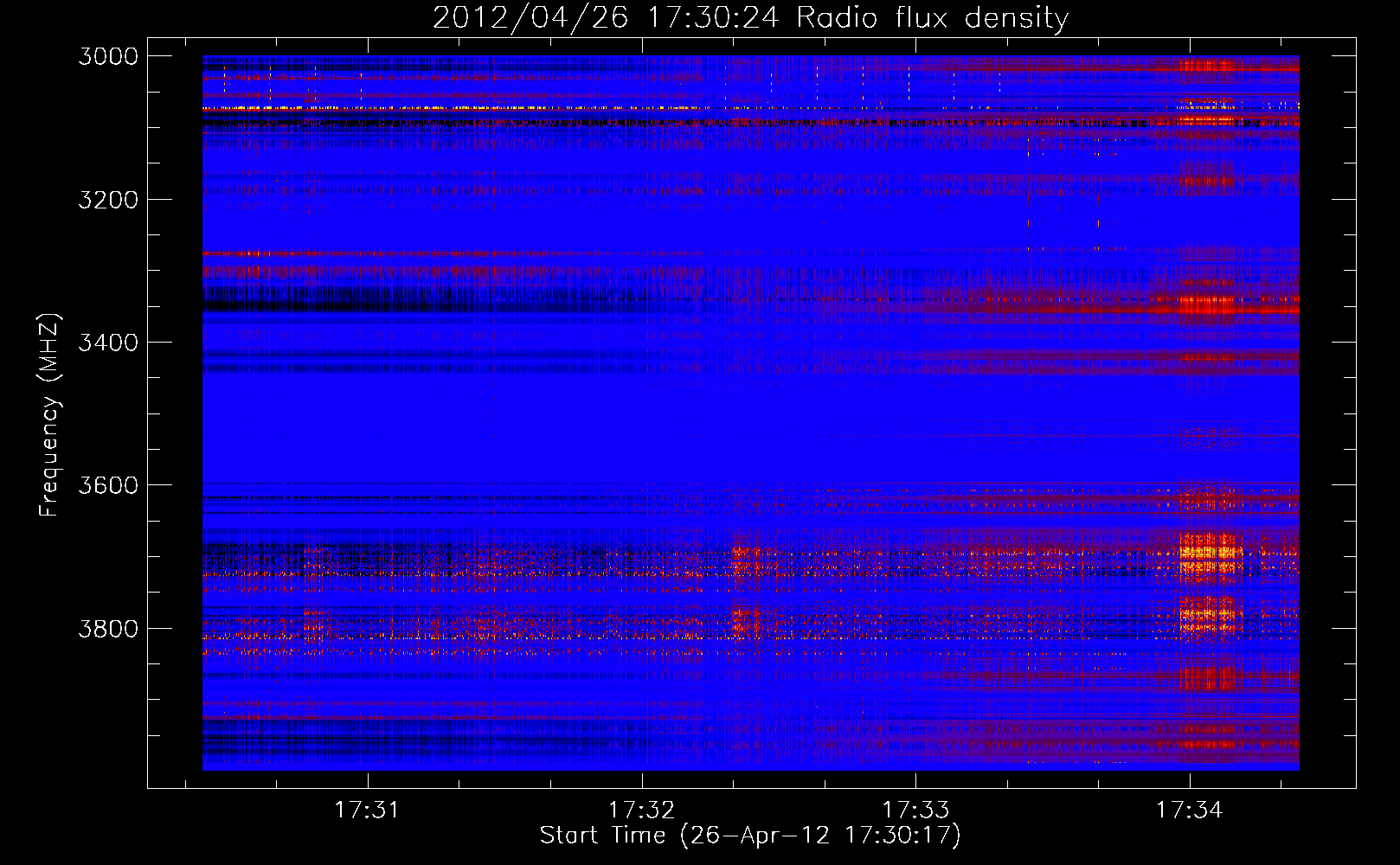Click the 17:31 time tick label

point(368,810)
